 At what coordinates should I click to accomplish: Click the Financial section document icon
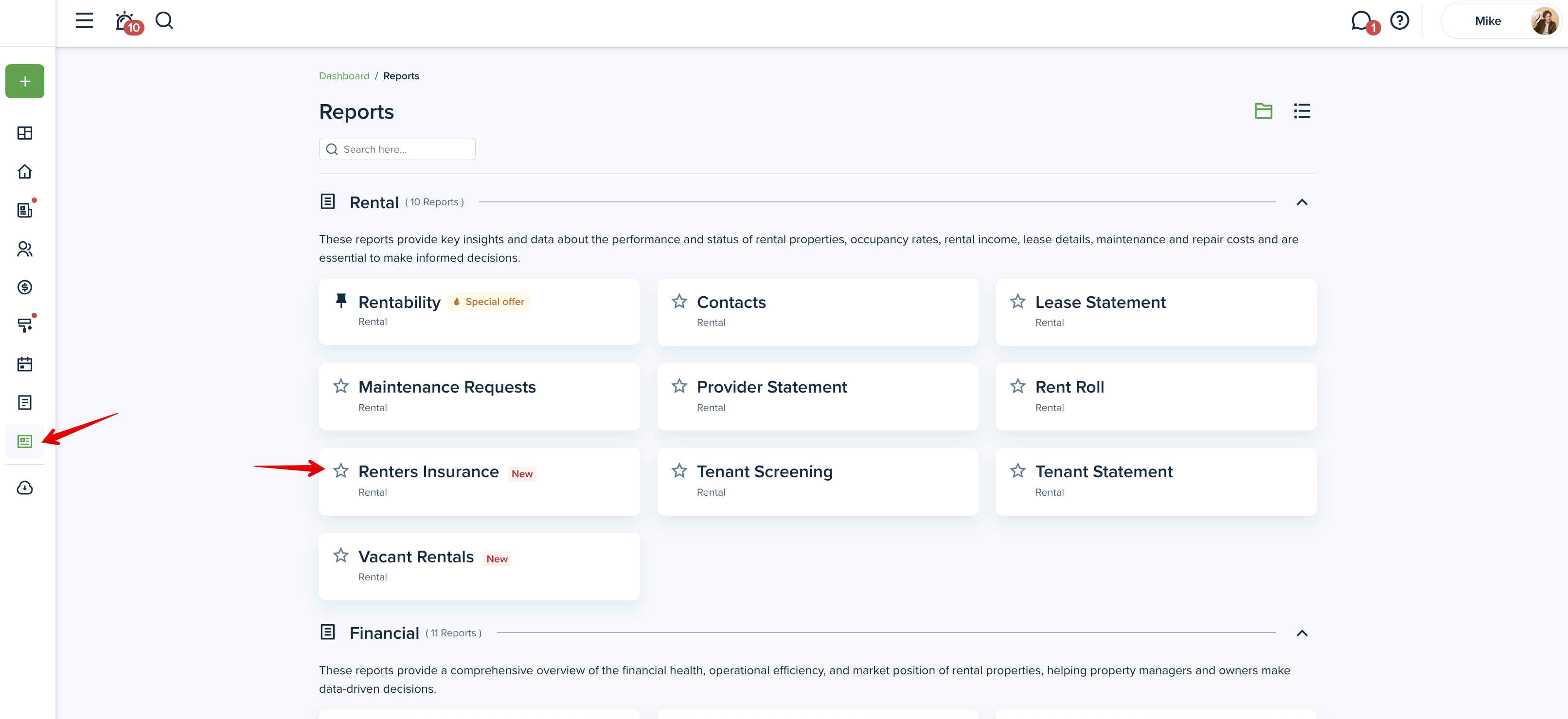(x=327, y=632)
